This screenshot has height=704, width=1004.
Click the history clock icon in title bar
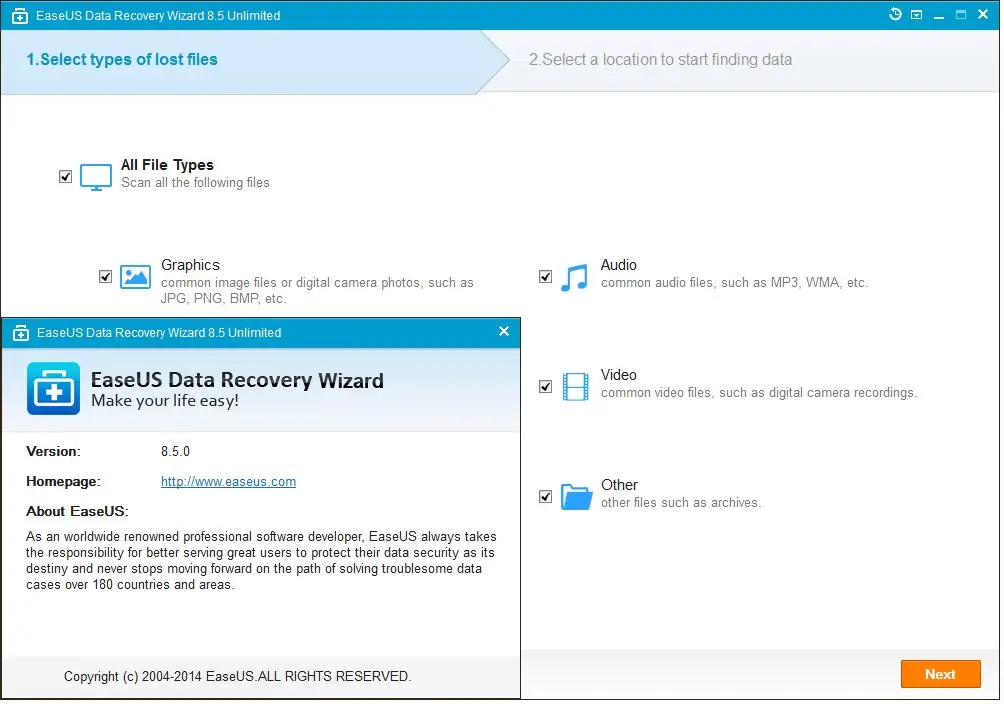(x=896, y=15)
